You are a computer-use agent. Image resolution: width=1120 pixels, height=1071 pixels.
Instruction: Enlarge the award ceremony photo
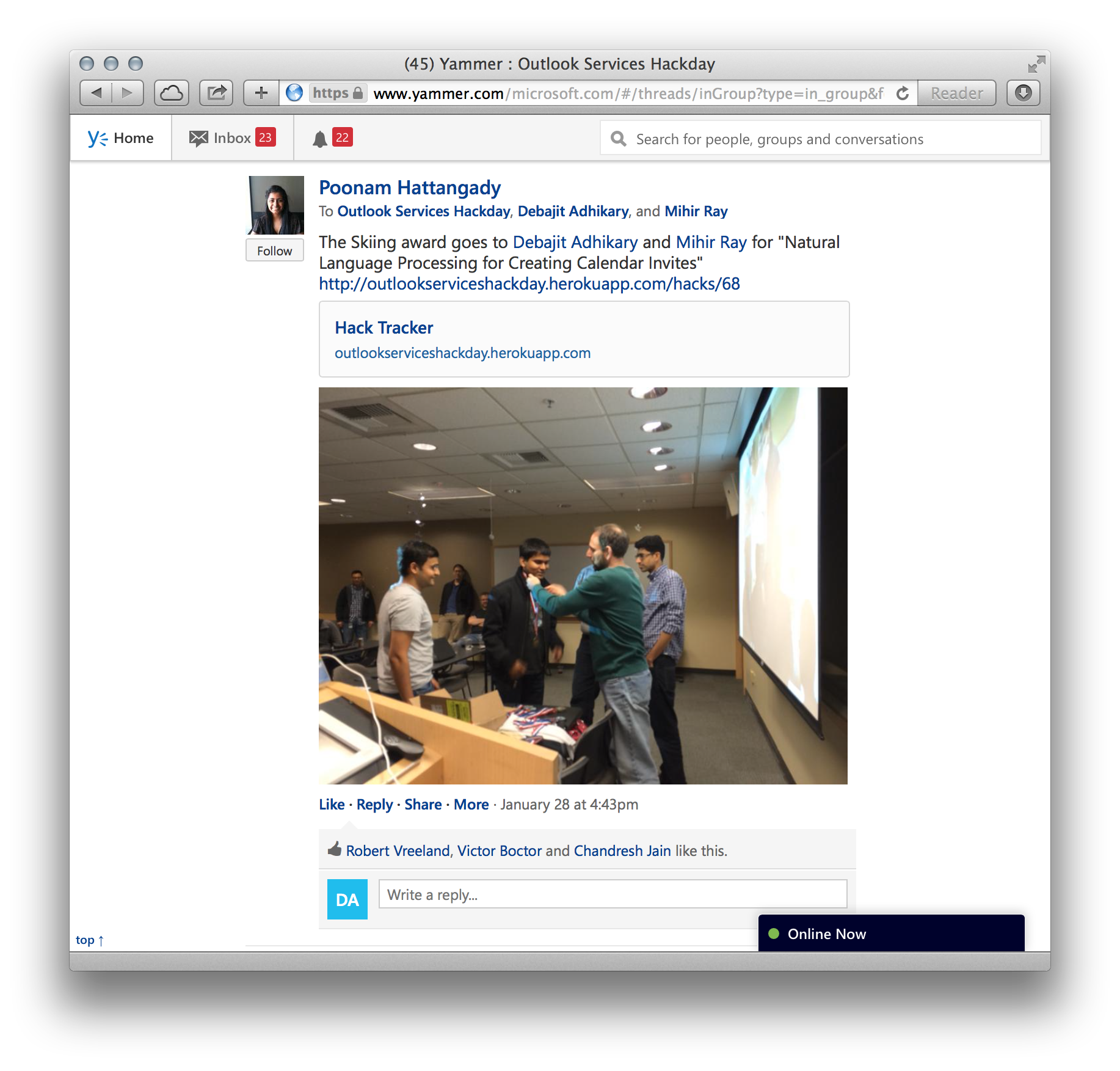[583, 586]
